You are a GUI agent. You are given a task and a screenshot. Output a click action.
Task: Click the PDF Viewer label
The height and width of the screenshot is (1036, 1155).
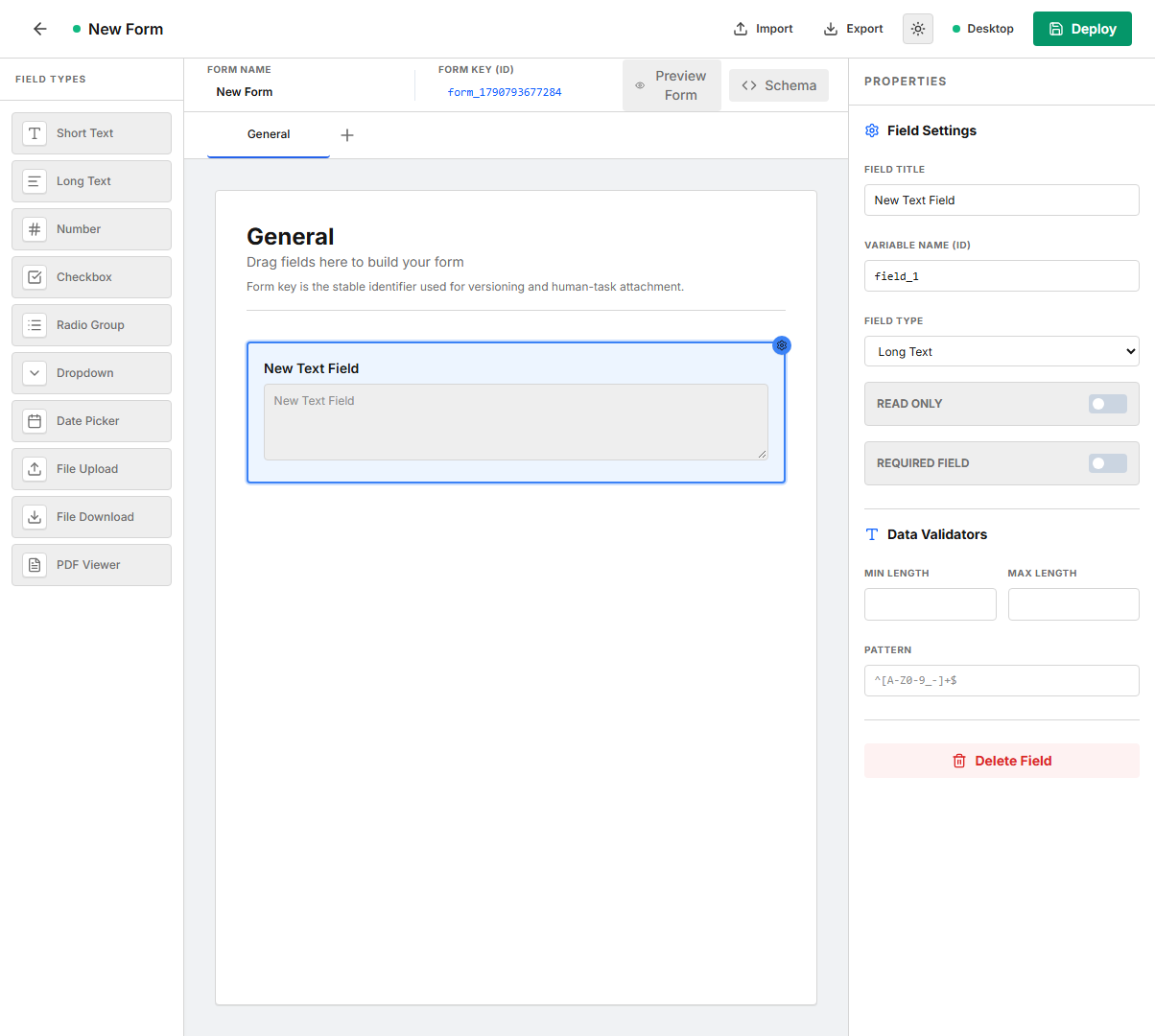(88, 565)
